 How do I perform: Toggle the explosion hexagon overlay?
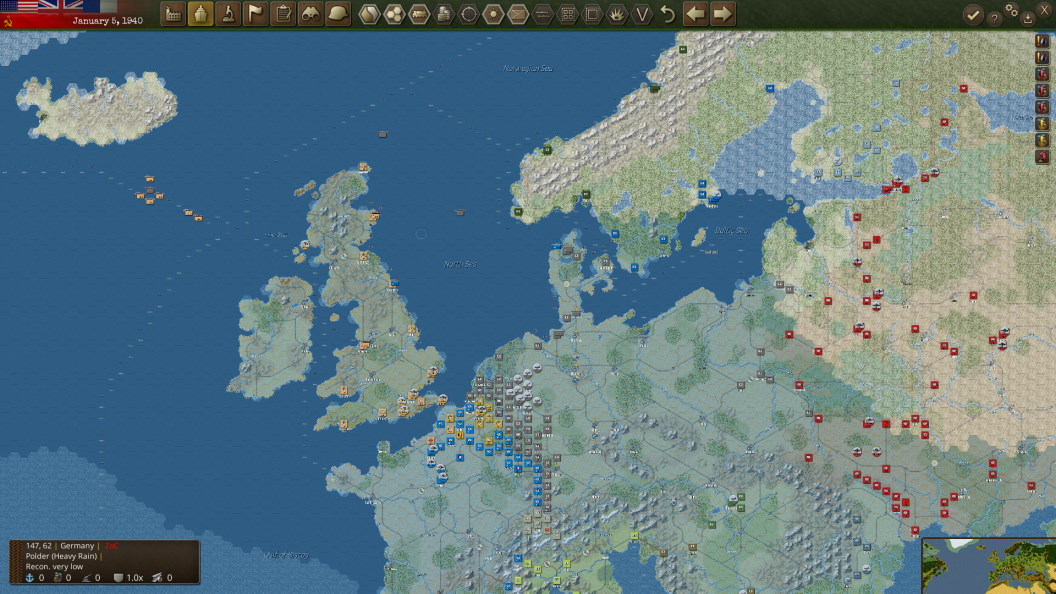pos(617,13)
